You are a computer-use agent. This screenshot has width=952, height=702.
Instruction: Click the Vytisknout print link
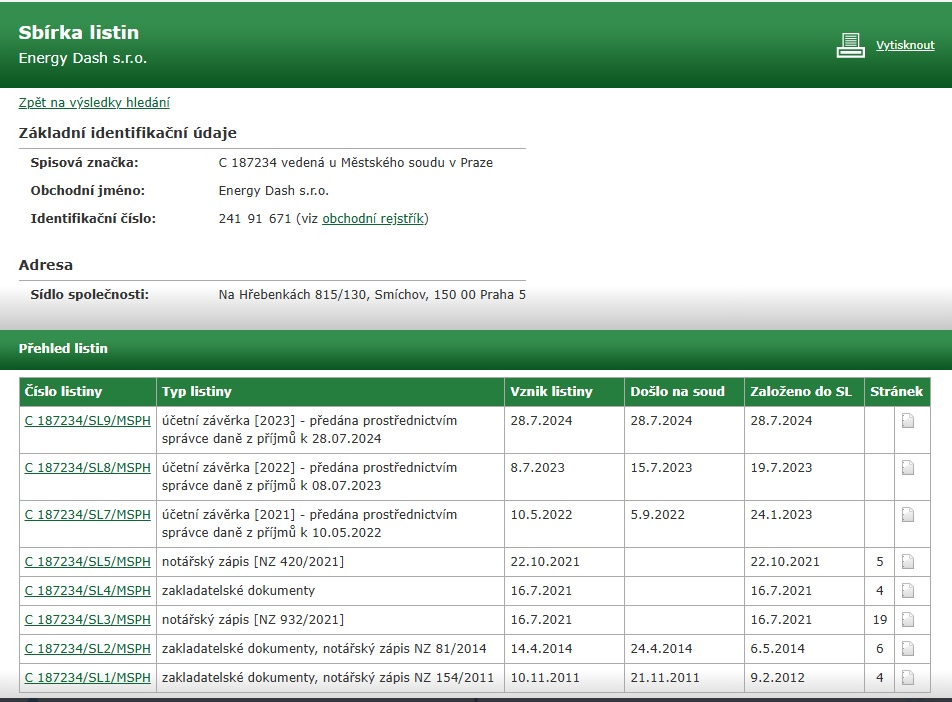coord(905,46)
